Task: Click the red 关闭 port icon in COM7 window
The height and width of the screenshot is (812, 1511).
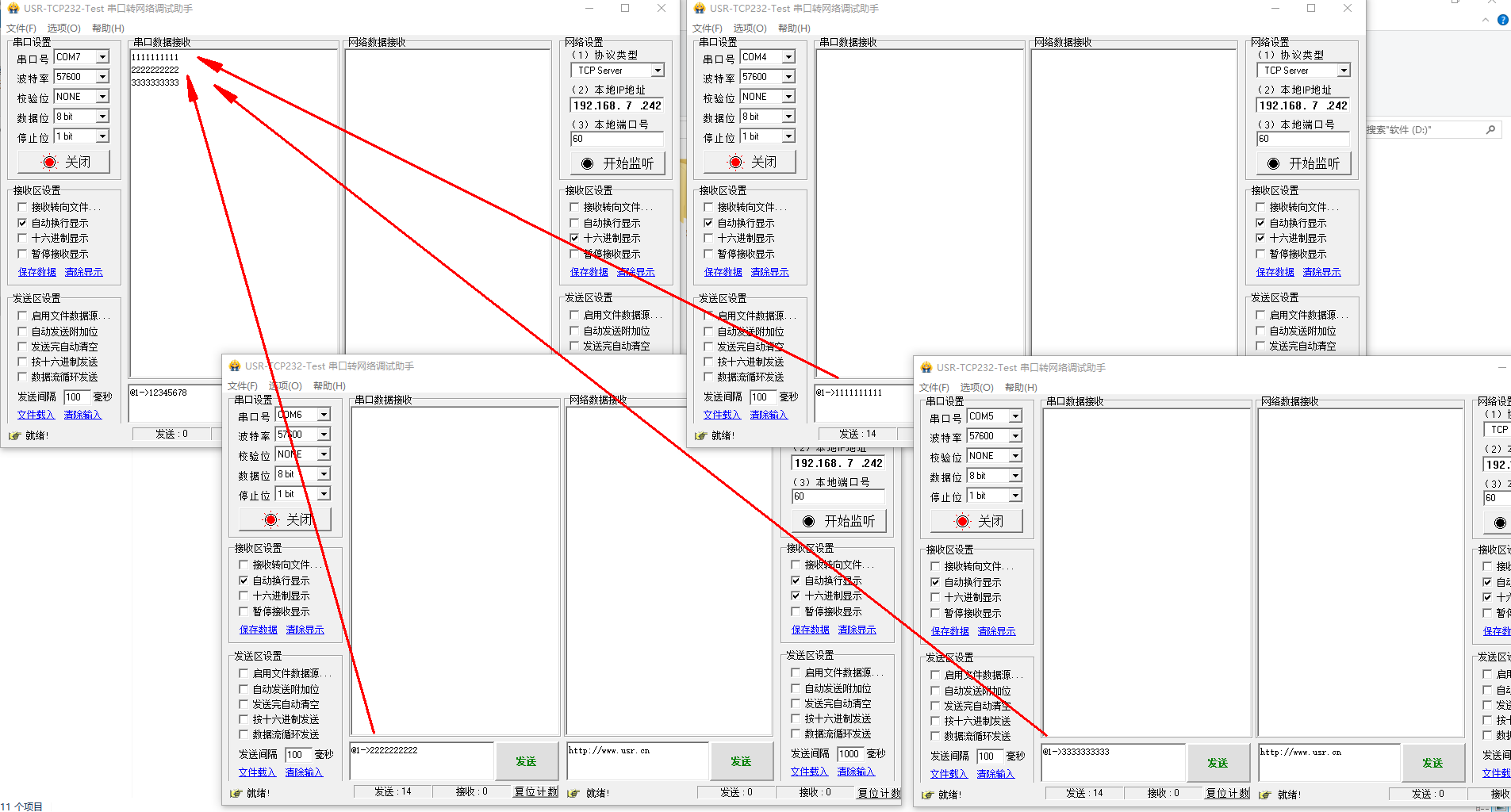Action: (50, 163)
